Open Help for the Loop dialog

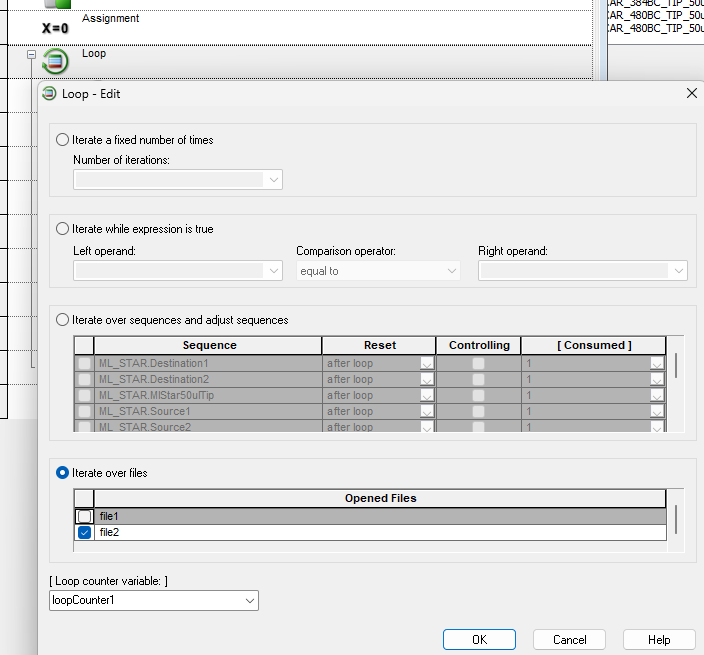(658, 639)
